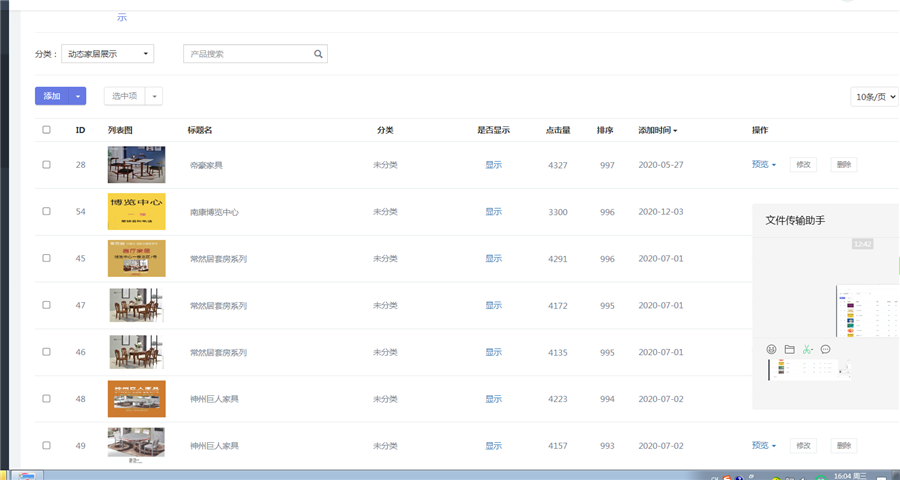Click the magnifier icon in product search
900x480 pixels.
[318, 54]
